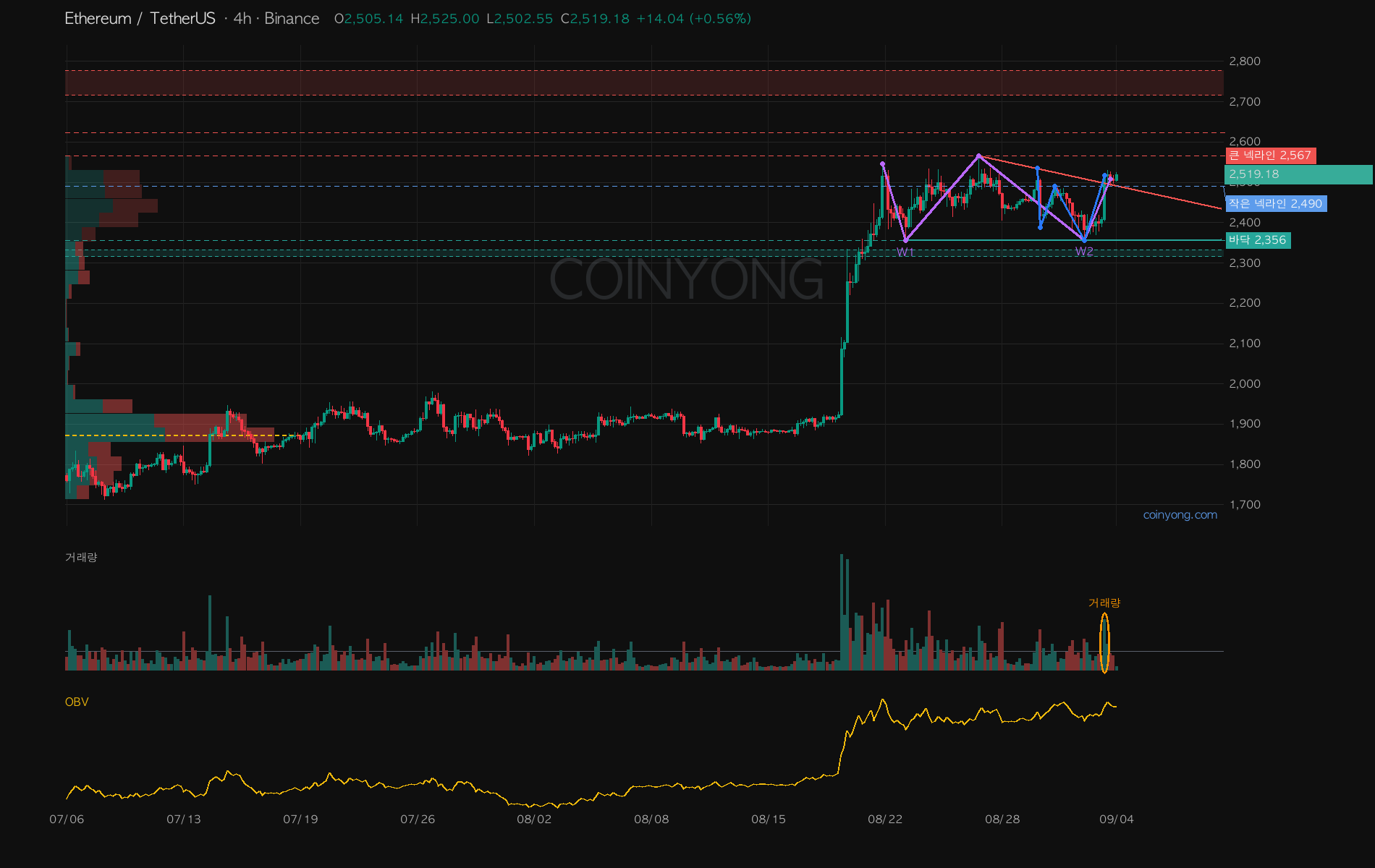Screen dimensions: 1375x868
Task: Click the 4h interval label
Action: tap(242, 19)
